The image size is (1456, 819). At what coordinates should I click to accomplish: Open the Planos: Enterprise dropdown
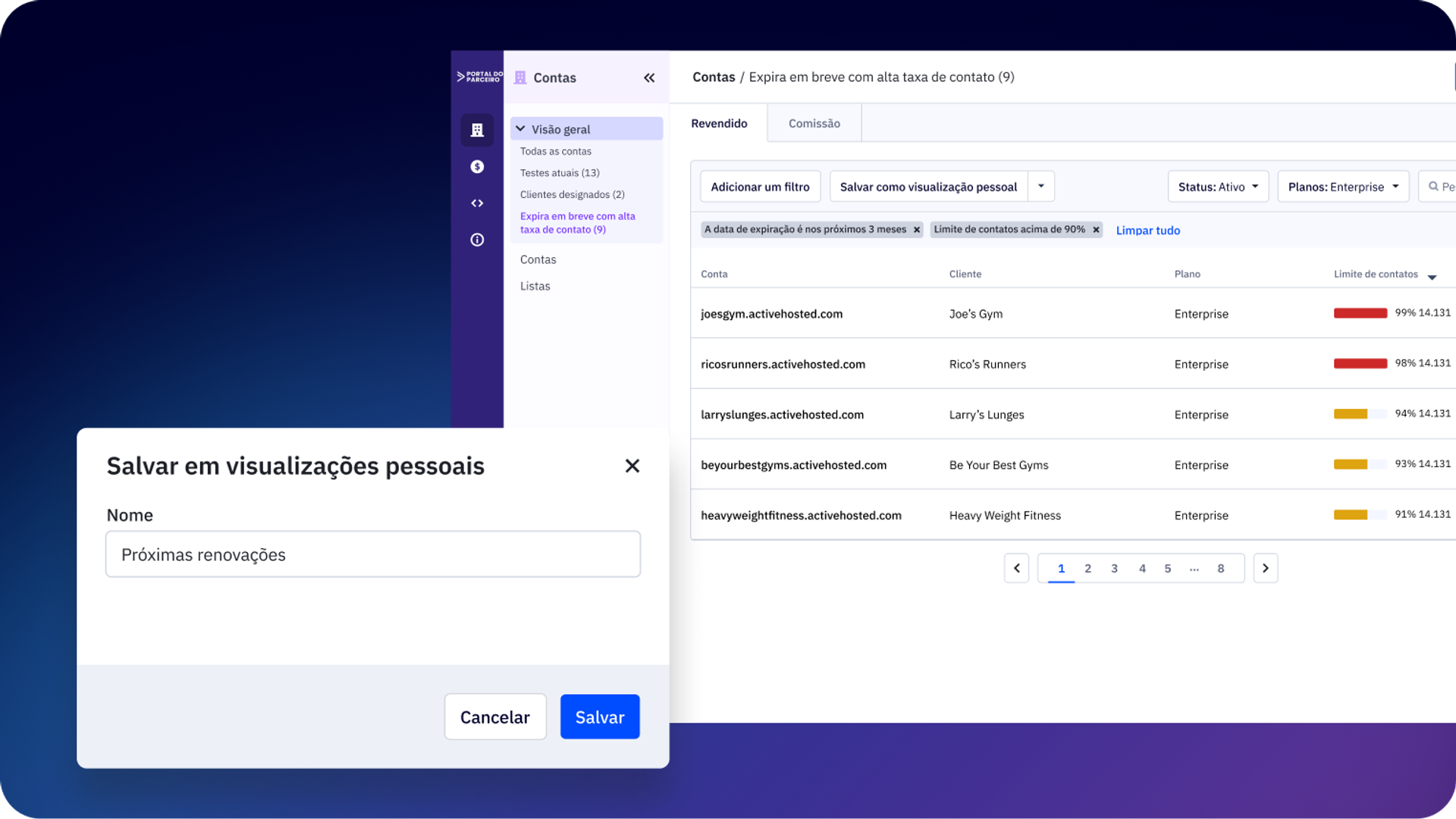1343,187
